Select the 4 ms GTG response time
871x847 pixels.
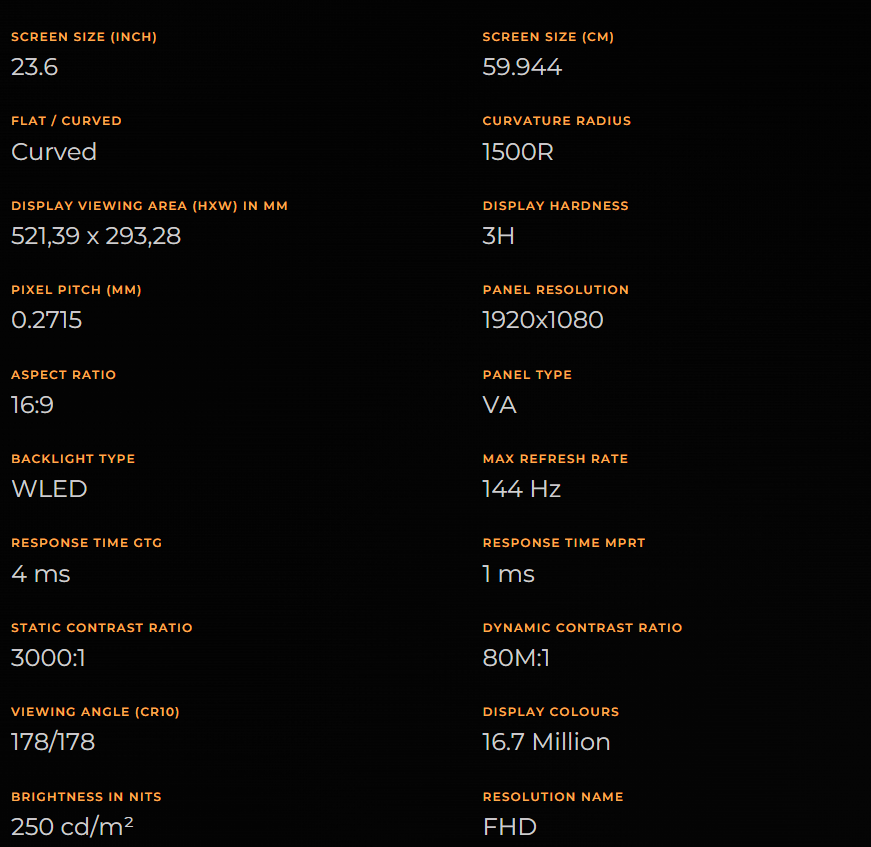pos(41,574)
